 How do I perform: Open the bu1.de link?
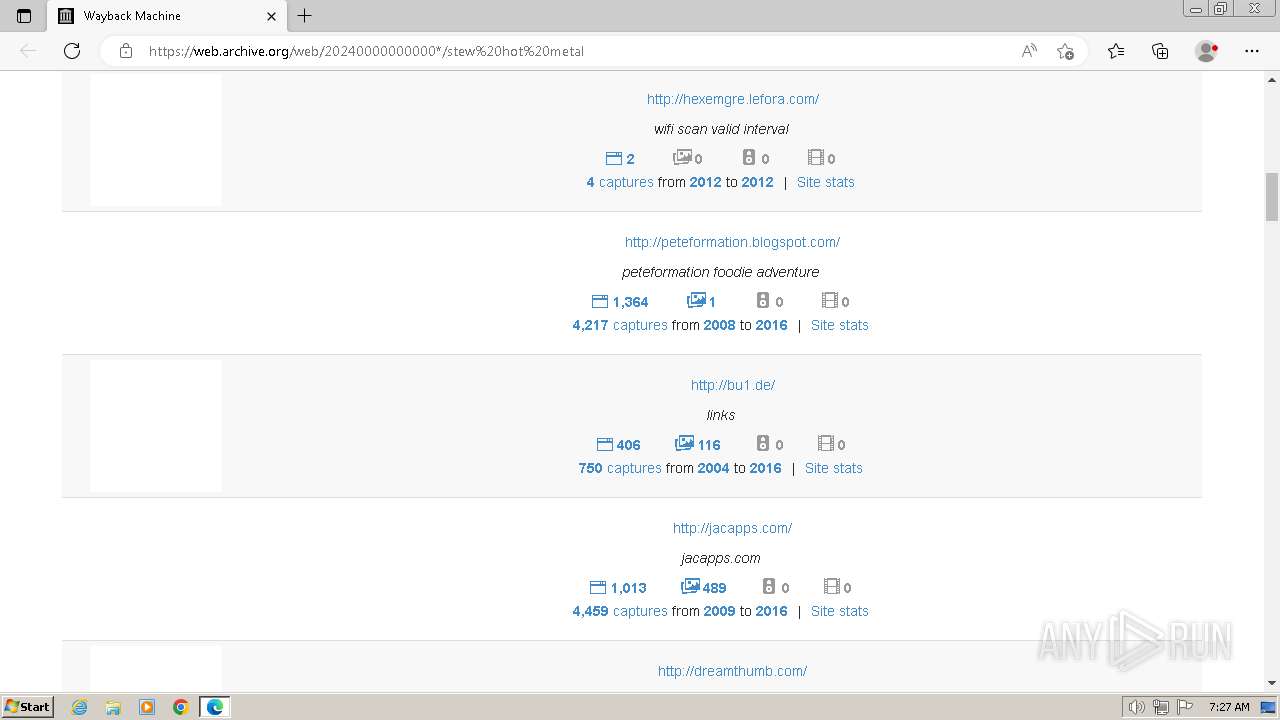pyautogui.click(x=733, y=385)
